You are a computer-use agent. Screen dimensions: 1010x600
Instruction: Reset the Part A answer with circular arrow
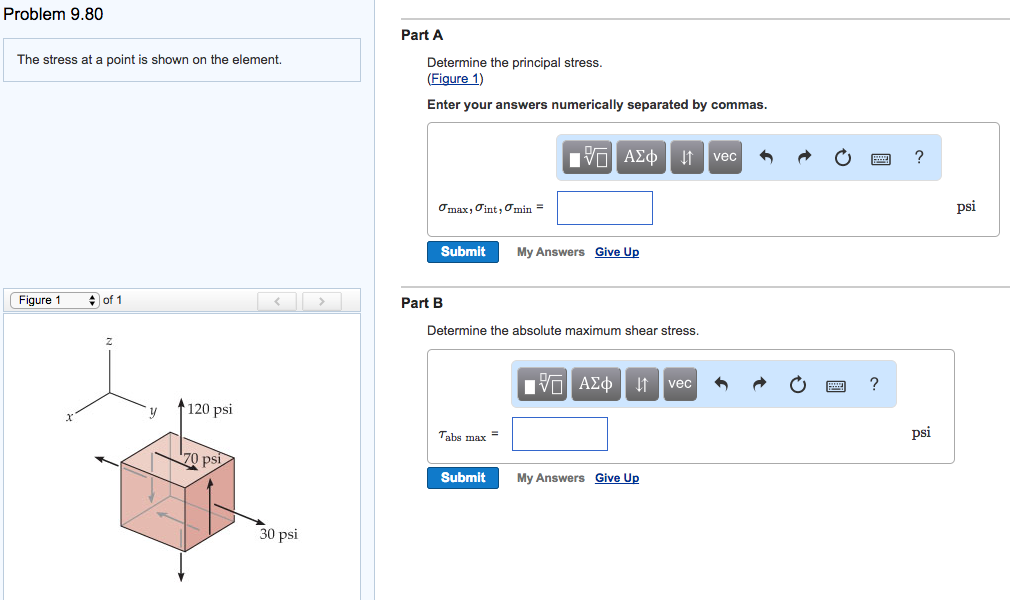pyautogui.click(x=843, y=157)
